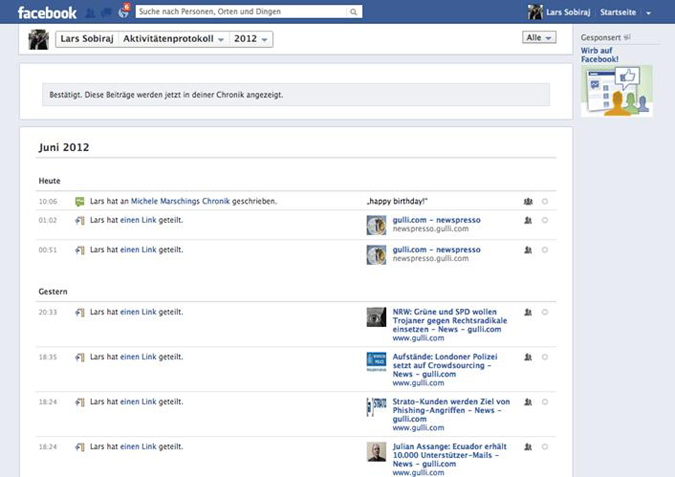Click audience icon in 20:33 row
The width and height of the screenshot is (675, 477).
point(528,313)
